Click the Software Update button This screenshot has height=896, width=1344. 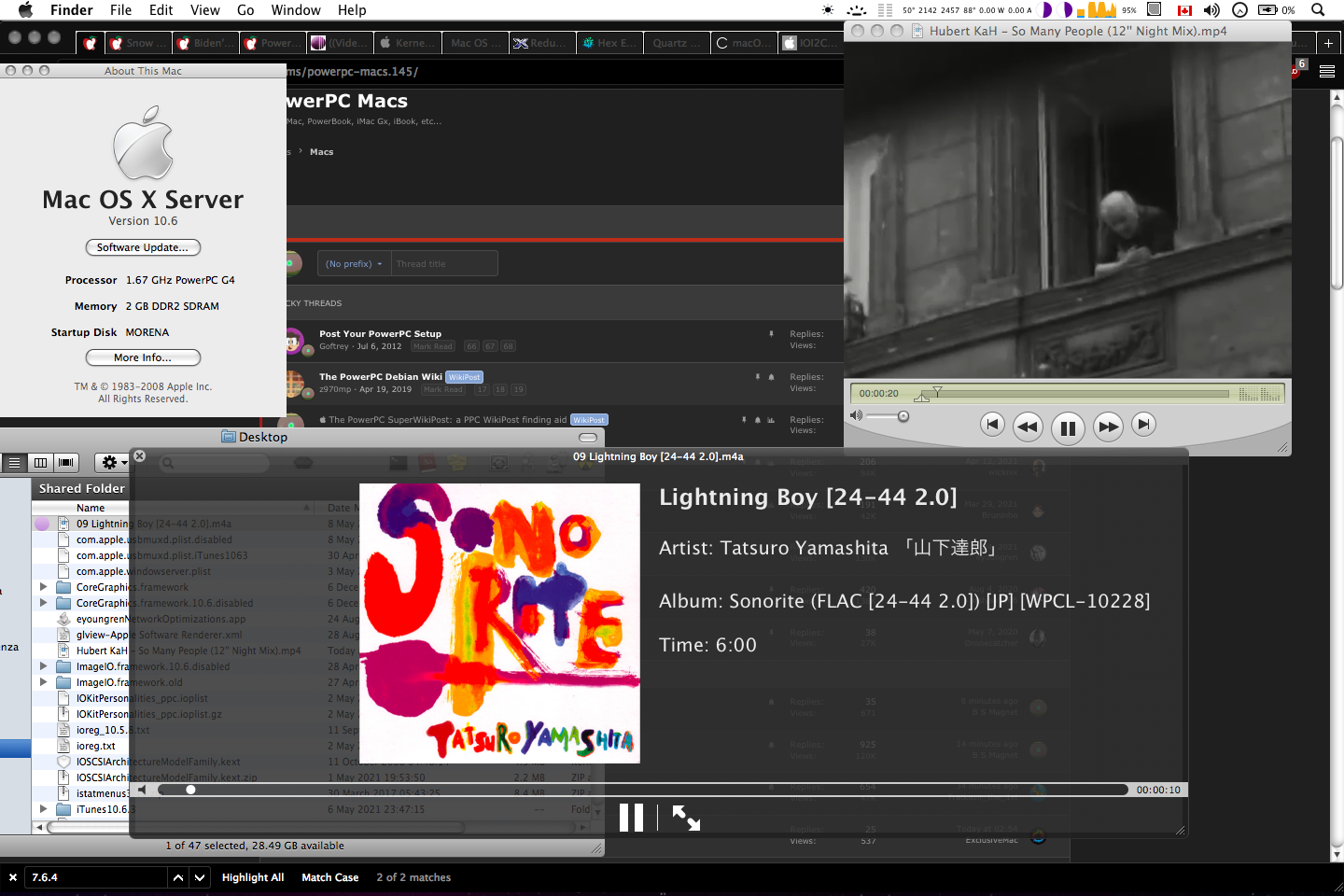pos(143,247)
